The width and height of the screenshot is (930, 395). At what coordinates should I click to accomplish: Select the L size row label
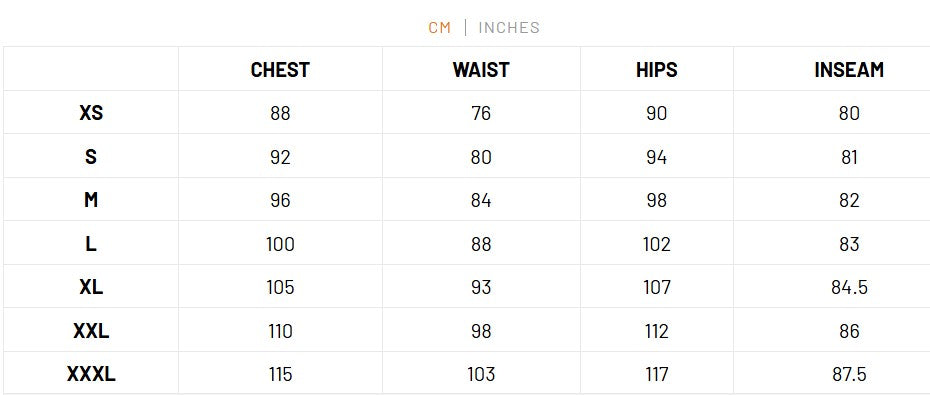91,244
